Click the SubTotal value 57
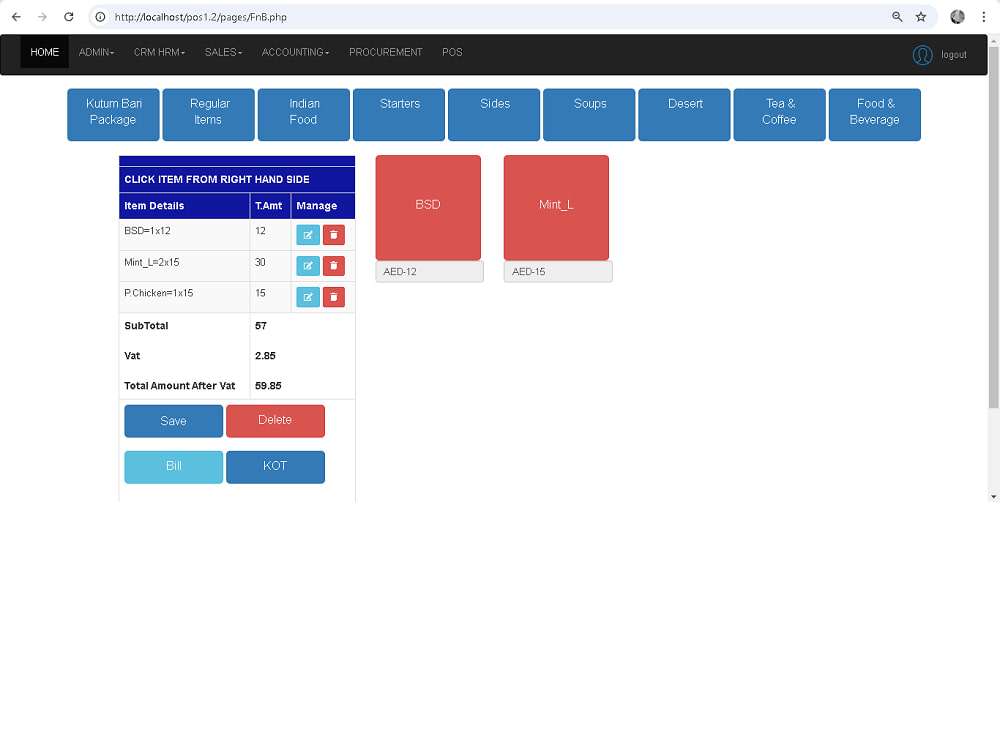The image size is (1000, 750). [x=261, y=325]
